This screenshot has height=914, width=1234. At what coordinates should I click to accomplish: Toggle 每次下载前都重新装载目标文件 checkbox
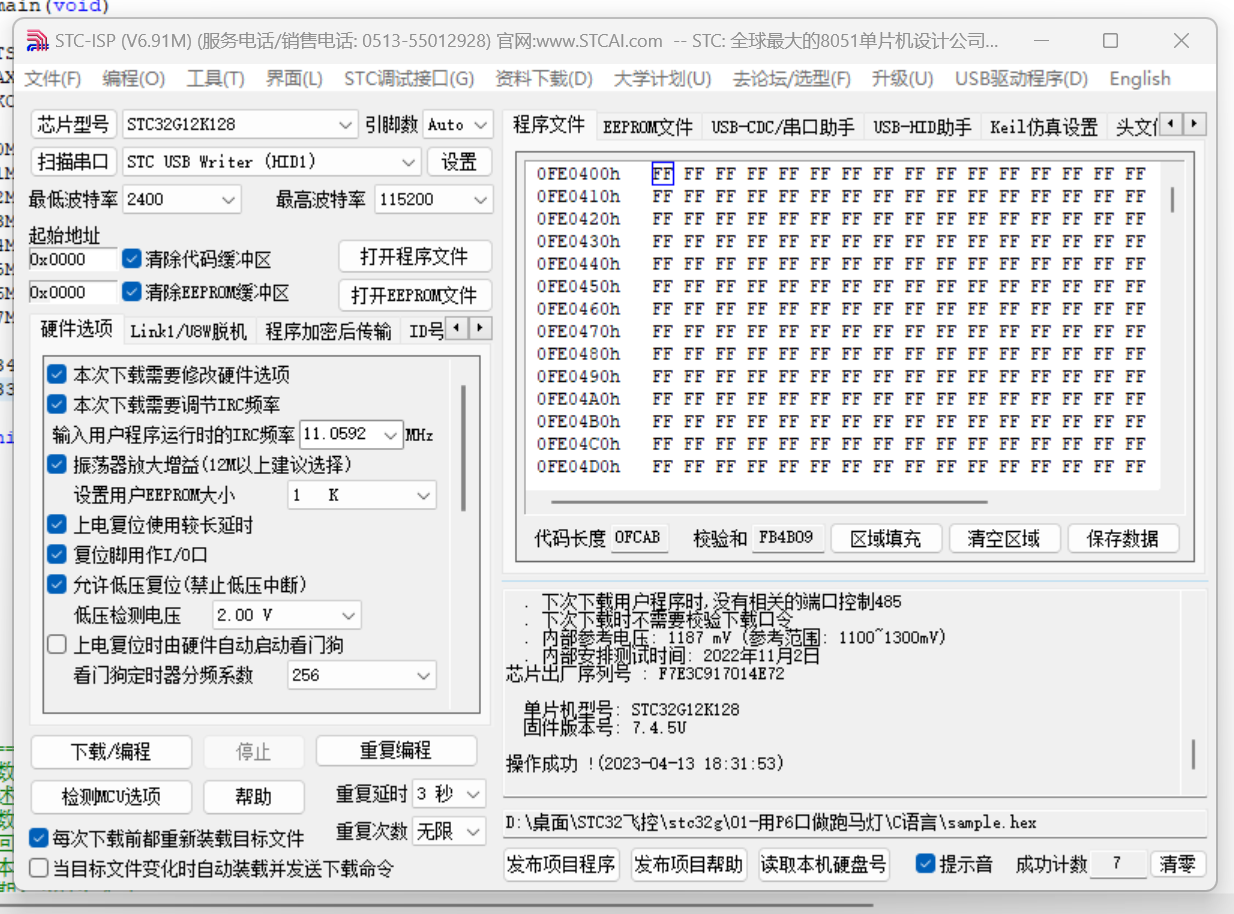pos(39,838)
